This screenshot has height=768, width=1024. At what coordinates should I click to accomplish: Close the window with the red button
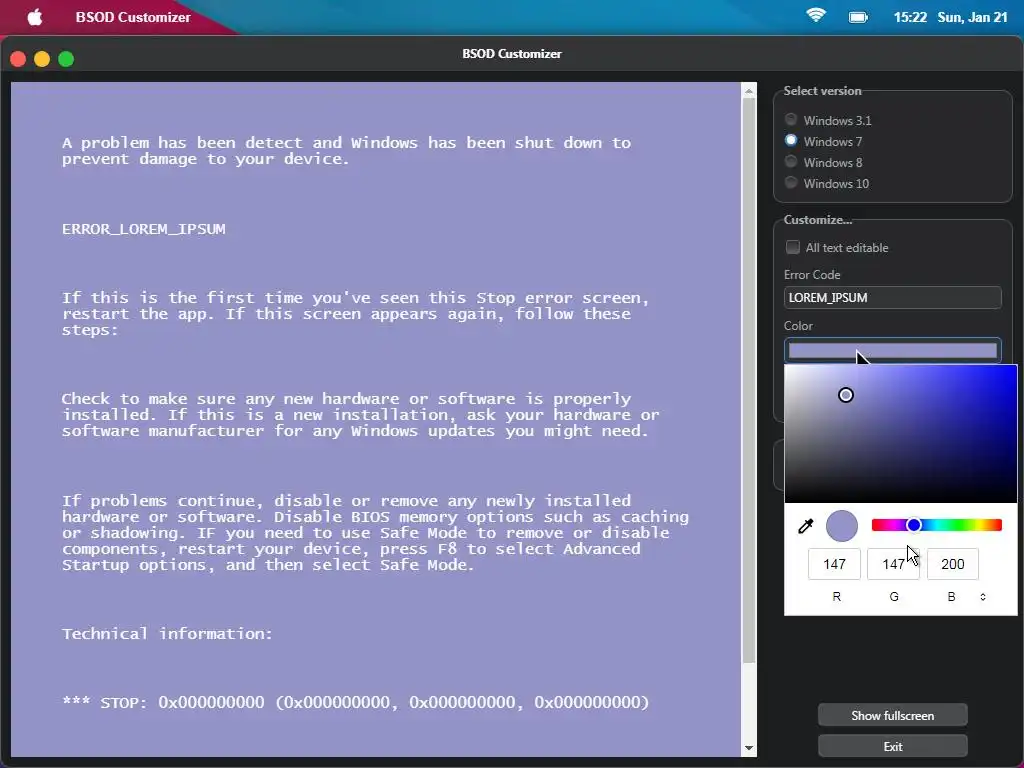[x=18, y=59]
